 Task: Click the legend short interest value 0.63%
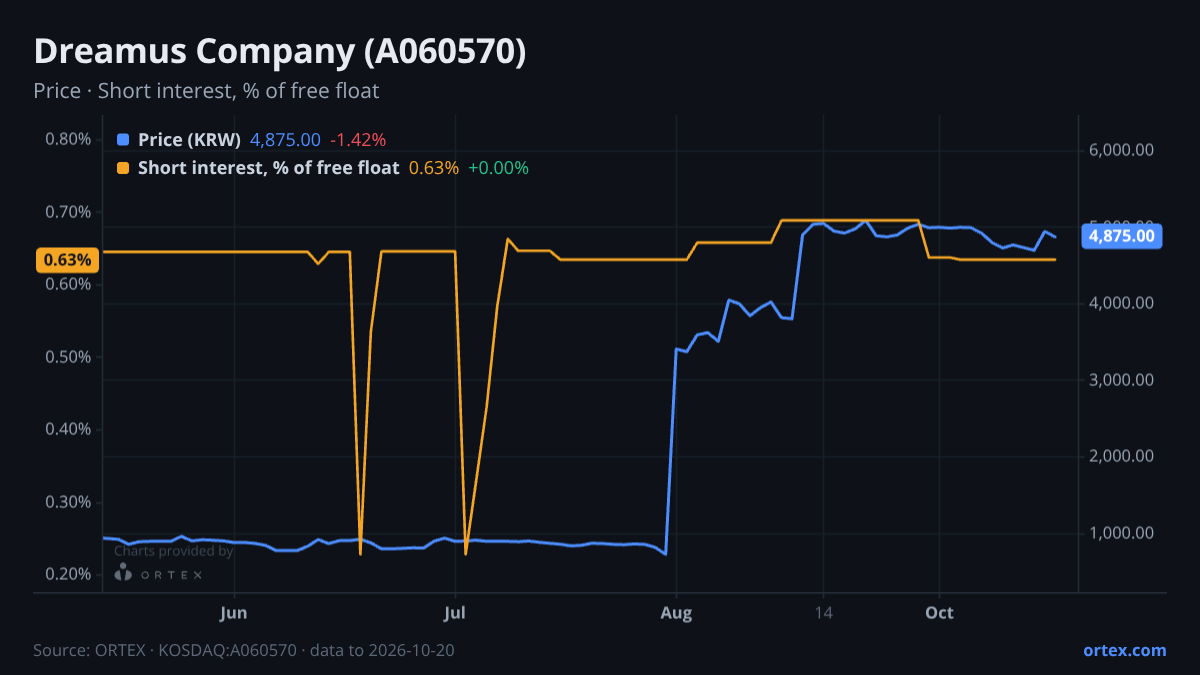pos(434,168)
